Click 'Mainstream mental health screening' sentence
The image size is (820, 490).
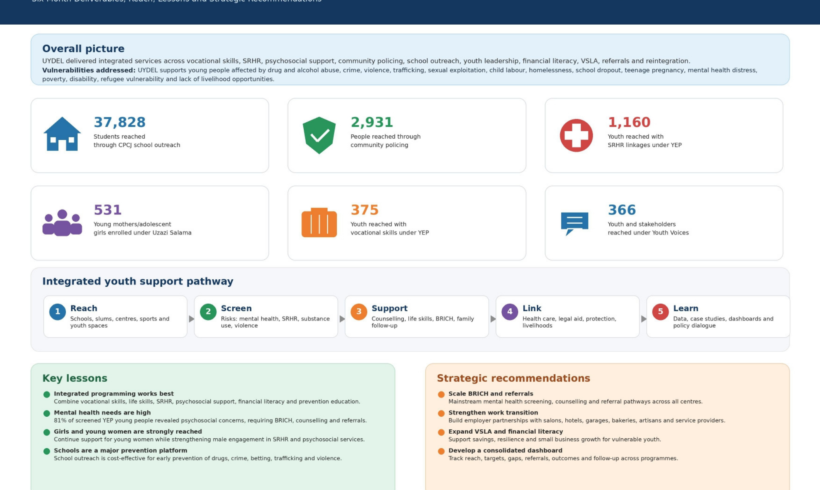coord(575,402)
